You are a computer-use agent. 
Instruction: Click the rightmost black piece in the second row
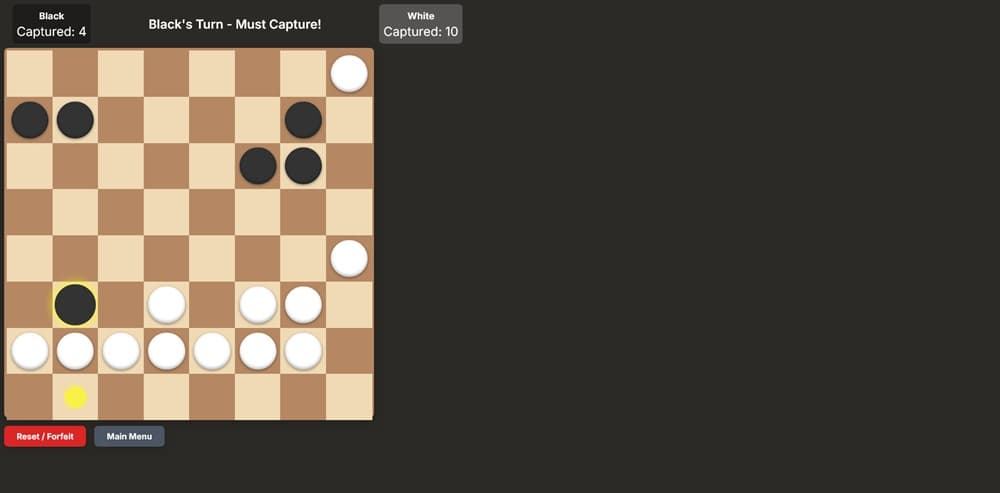point(303,120)
